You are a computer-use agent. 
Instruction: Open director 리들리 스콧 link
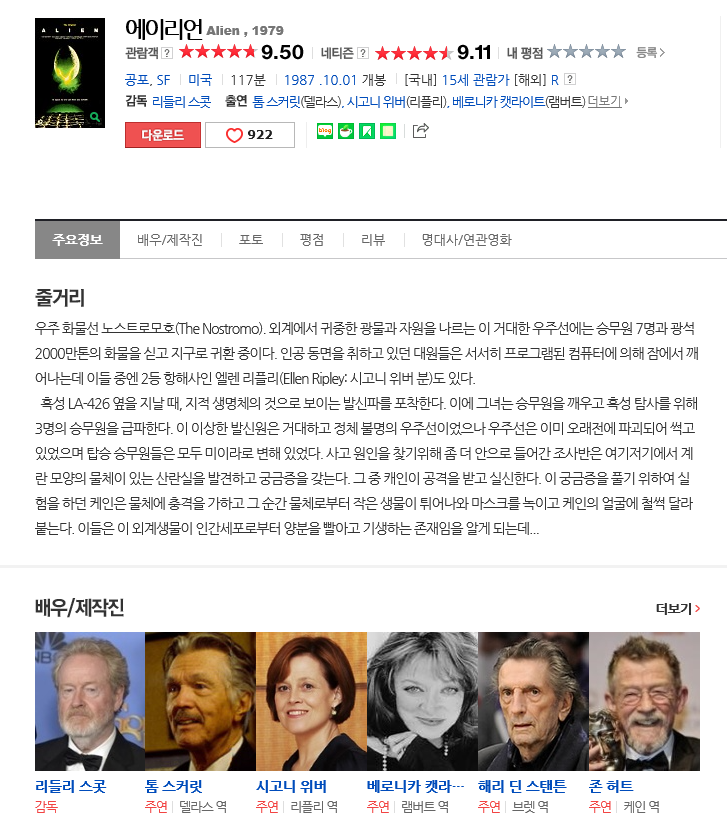pyautogui.click(x=181, y=101)
